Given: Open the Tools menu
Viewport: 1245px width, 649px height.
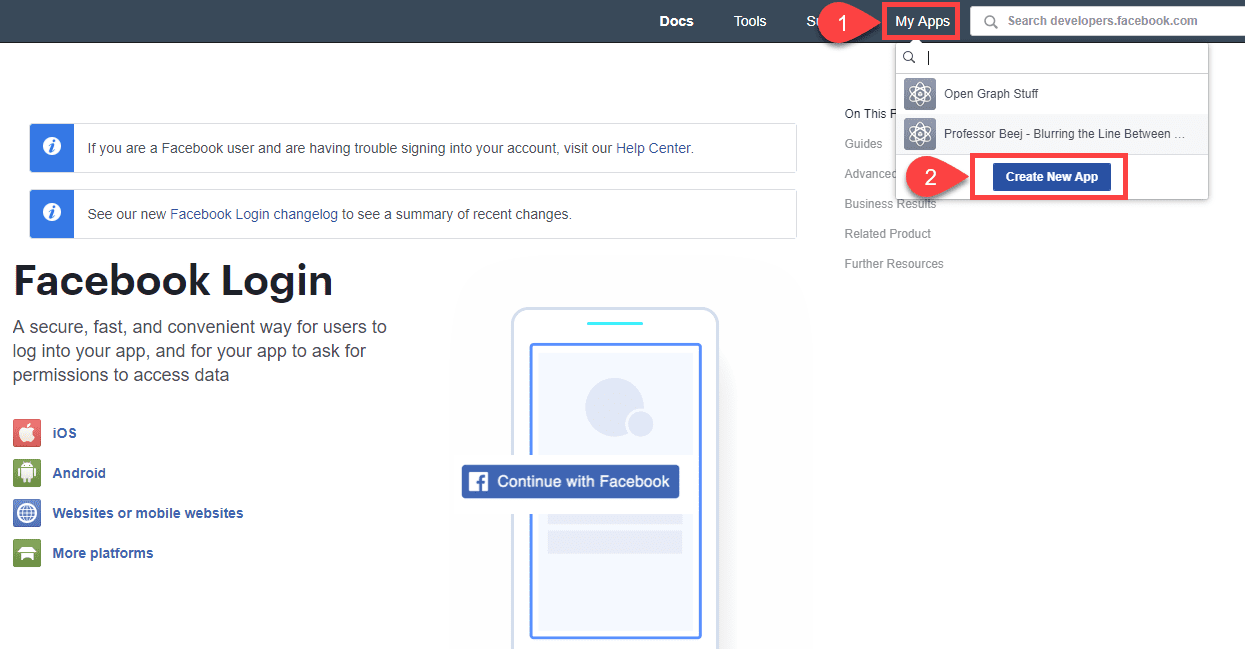Looking at the screenshot, I should (x=750, y=20).
